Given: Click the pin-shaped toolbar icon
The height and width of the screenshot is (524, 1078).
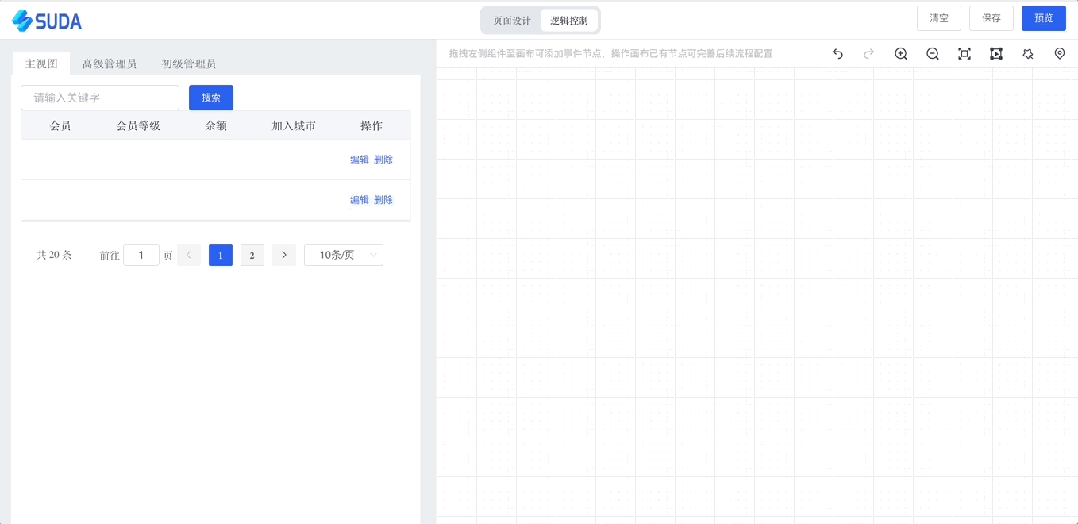Looking at the screenshot, I should [1028, 54].
